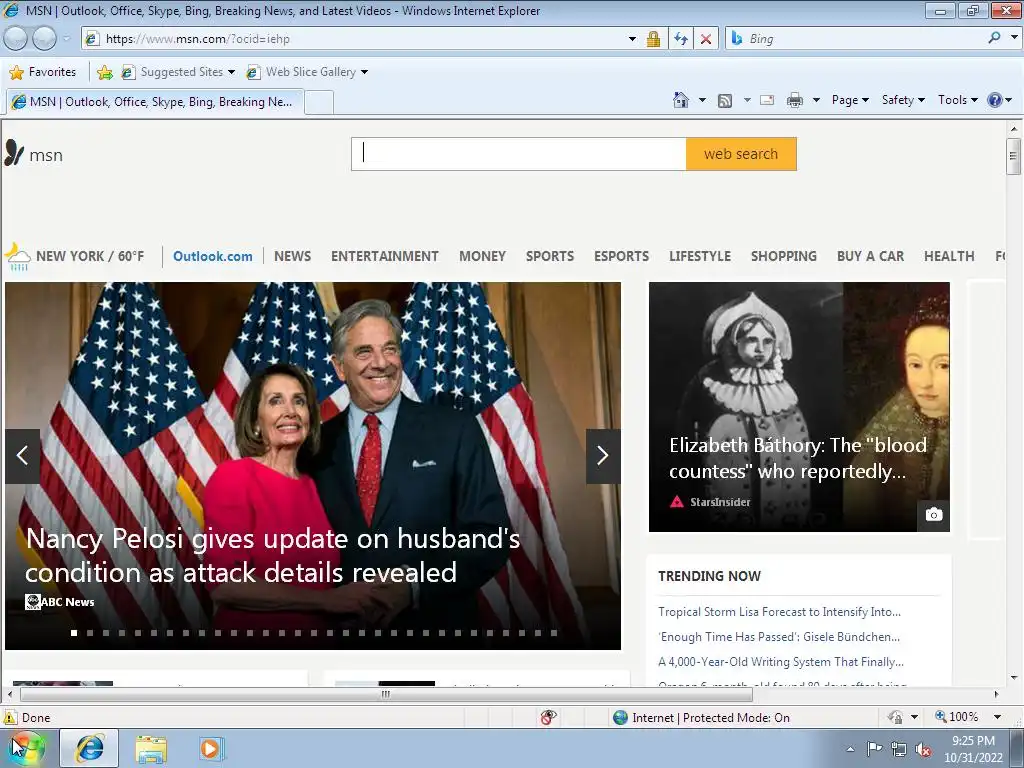Click the security lock icon in address bar
The image size is (1024, 768).
pos(653,39)
